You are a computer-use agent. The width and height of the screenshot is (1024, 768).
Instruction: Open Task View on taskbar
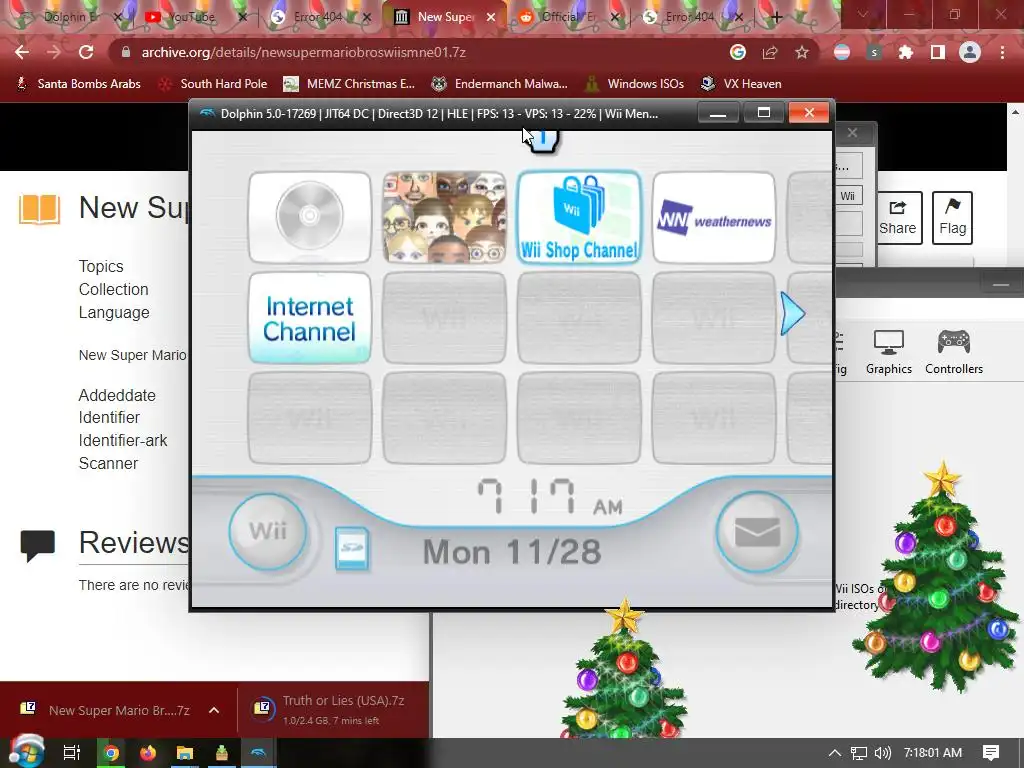click(x=72, y=753)
